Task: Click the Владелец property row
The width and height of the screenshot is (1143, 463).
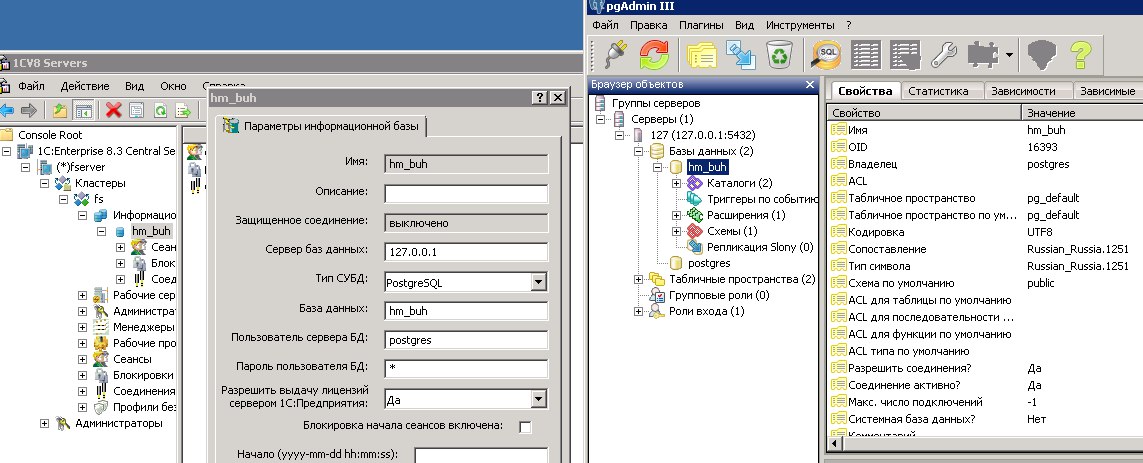Action: 984,164
